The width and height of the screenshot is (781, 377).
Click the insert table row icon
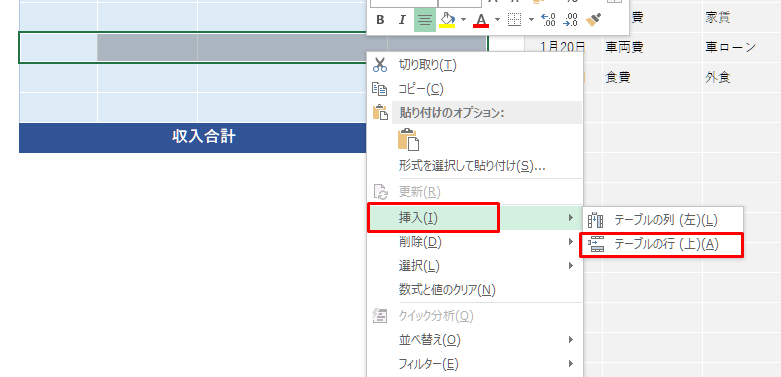(596, 245)
